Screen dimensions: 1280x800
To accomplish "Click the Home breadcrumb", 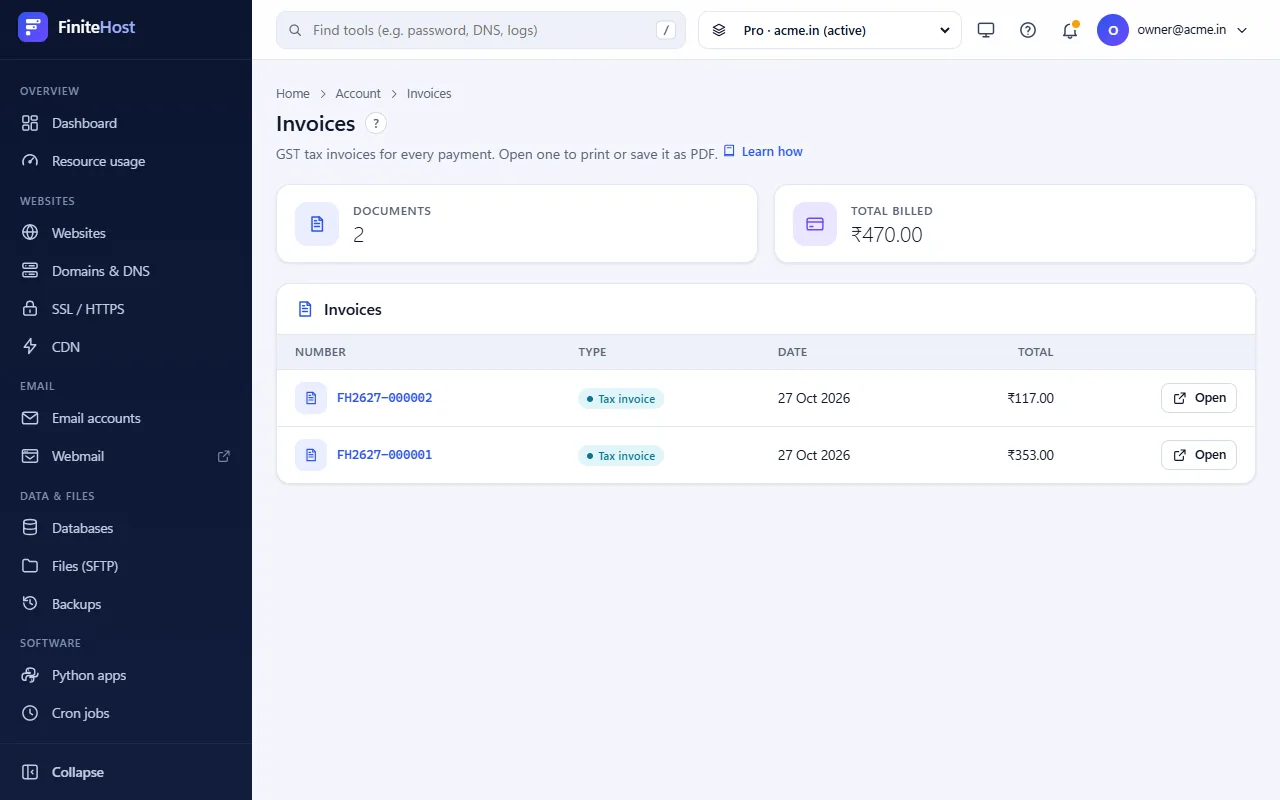I will click(x=293, y=93).
